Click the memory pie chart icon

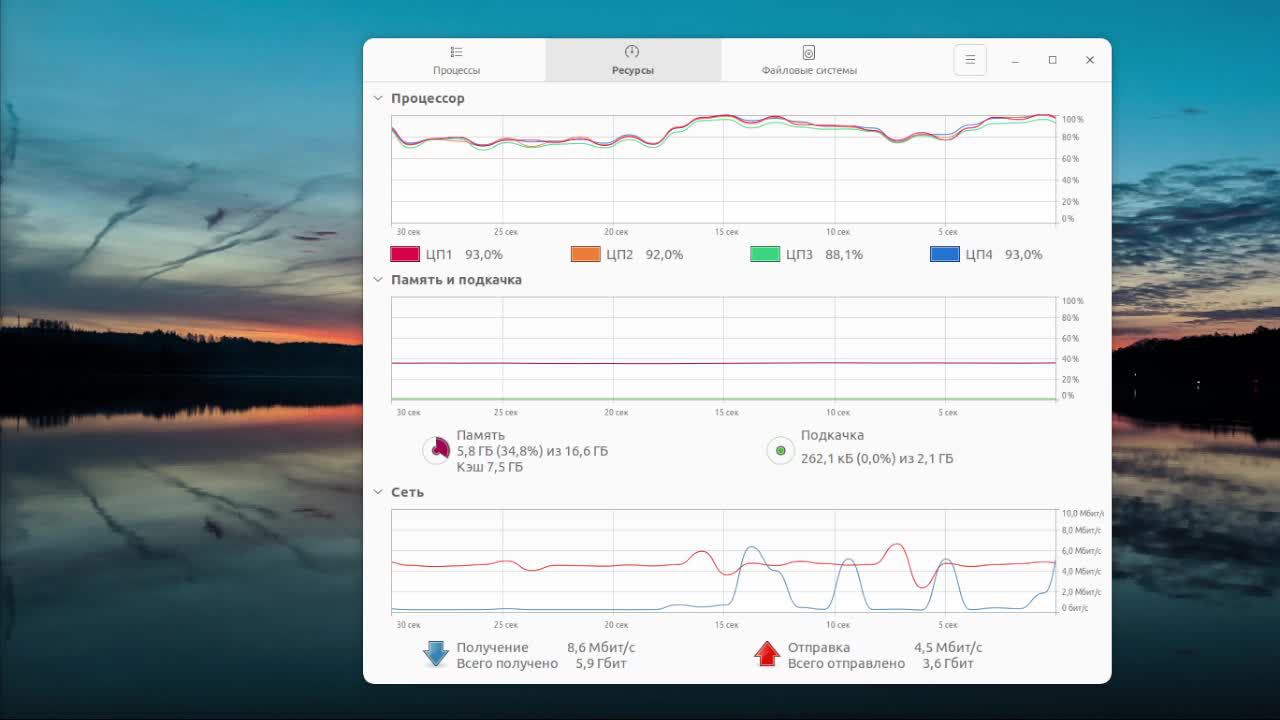pyautogui.click(x=437, y=450)
